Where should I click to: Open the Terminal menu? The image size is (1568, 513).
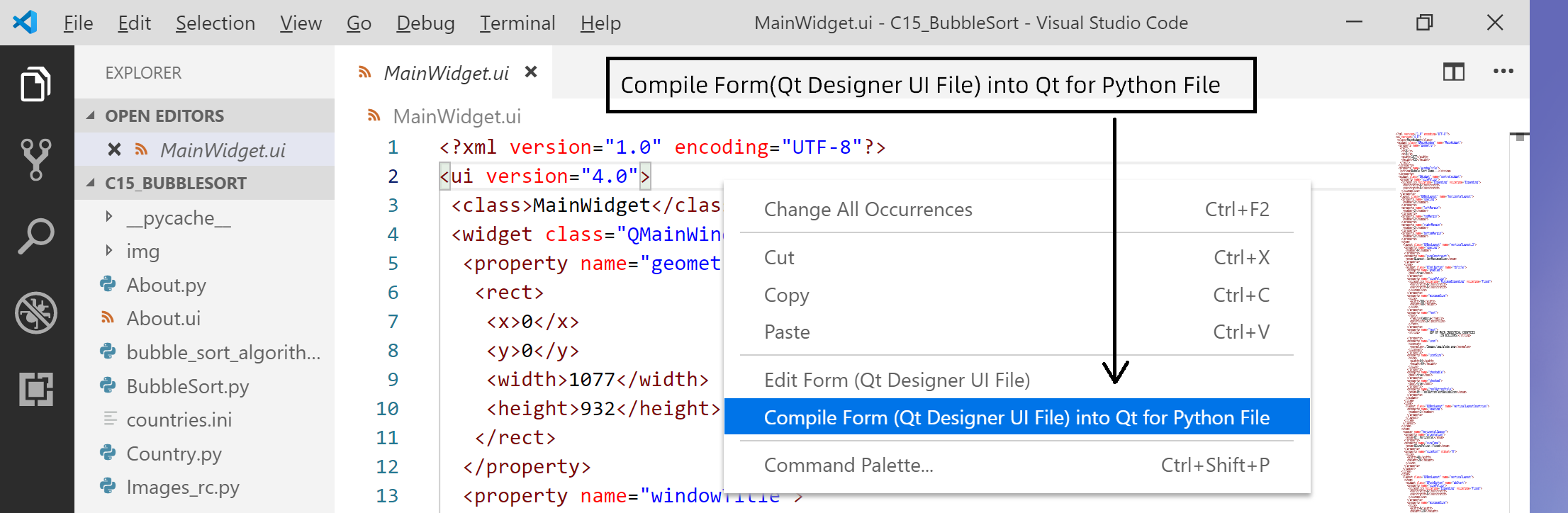click(x=517, y=23)
